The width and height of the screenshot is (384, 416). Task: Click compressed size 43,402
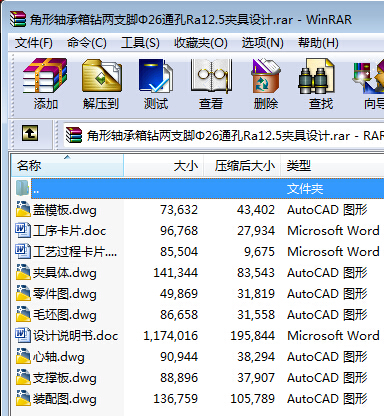pyautogui.click(x=256, y=210)
